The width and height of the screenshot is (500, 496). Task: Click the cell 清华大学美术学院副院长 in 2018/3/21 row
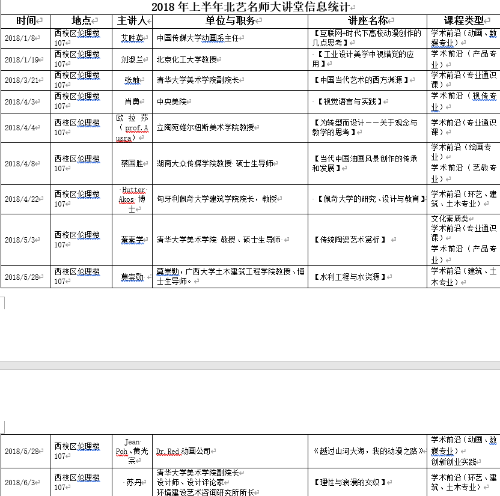pyautogui.click(x=198, y=80)
